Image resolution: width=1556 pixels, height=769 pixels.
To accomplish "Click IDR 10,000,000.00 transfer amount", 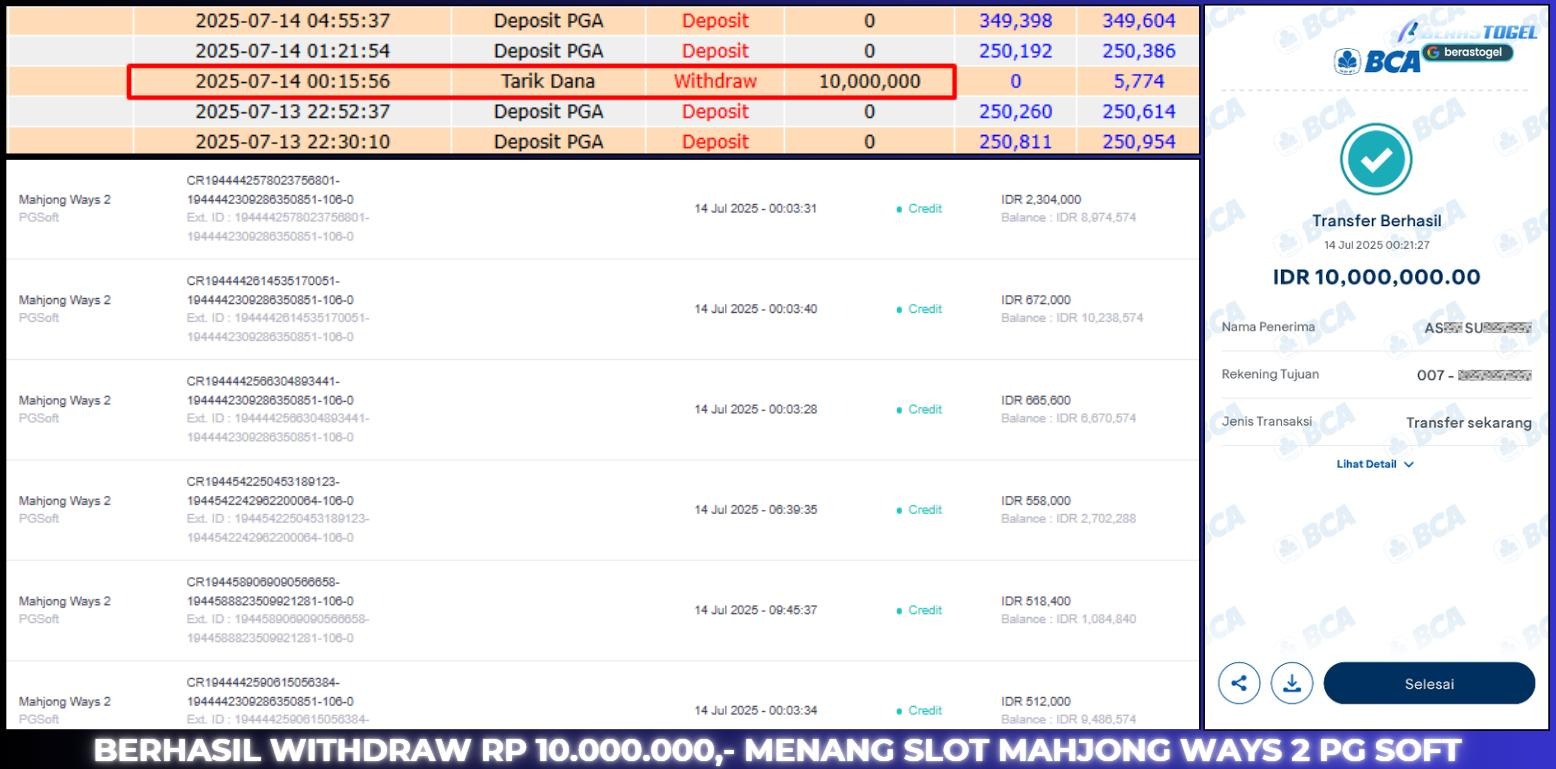I will point(1376,277).
